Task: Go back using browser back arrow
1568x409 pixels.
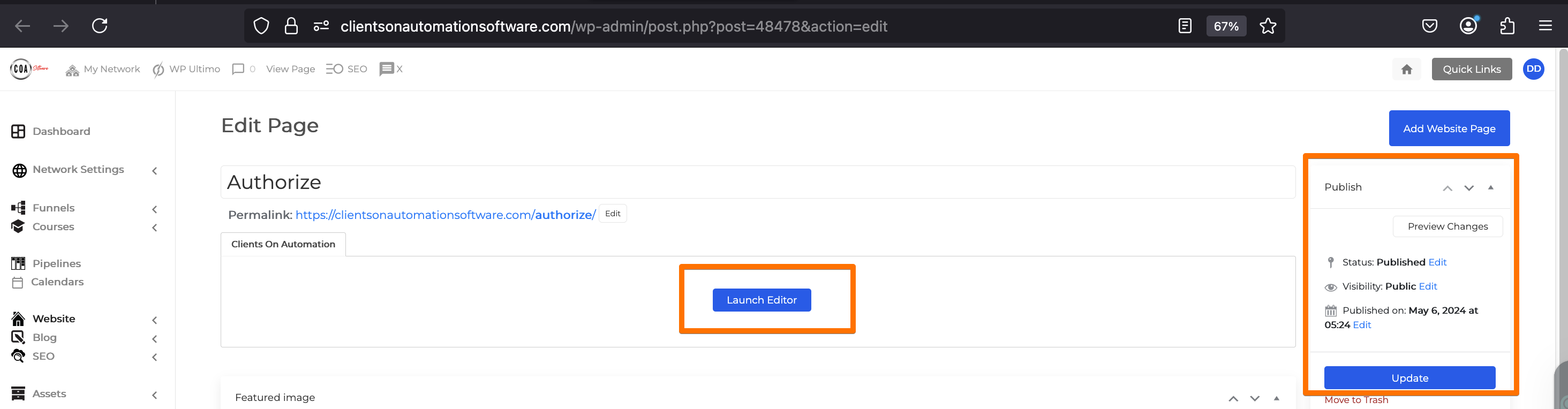Action: [22, 26]
